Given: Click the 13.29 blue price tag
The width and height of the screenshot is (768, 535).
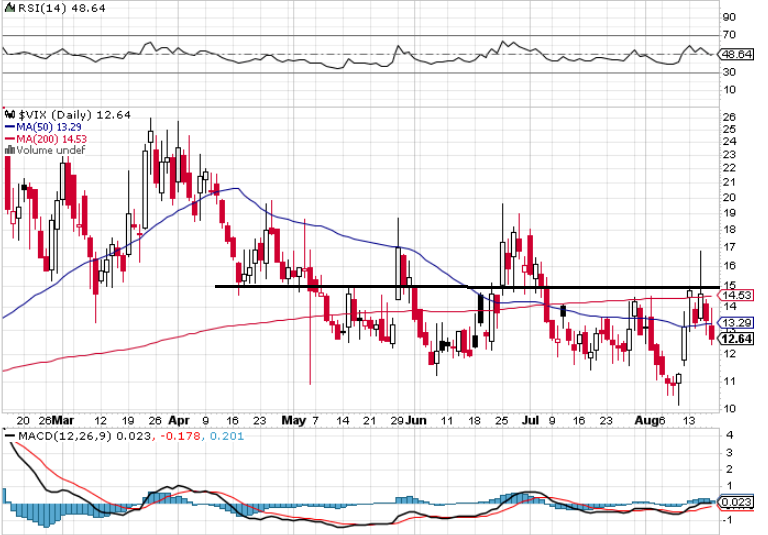Looking at the screenshot, I should click(x=735, y=322).
